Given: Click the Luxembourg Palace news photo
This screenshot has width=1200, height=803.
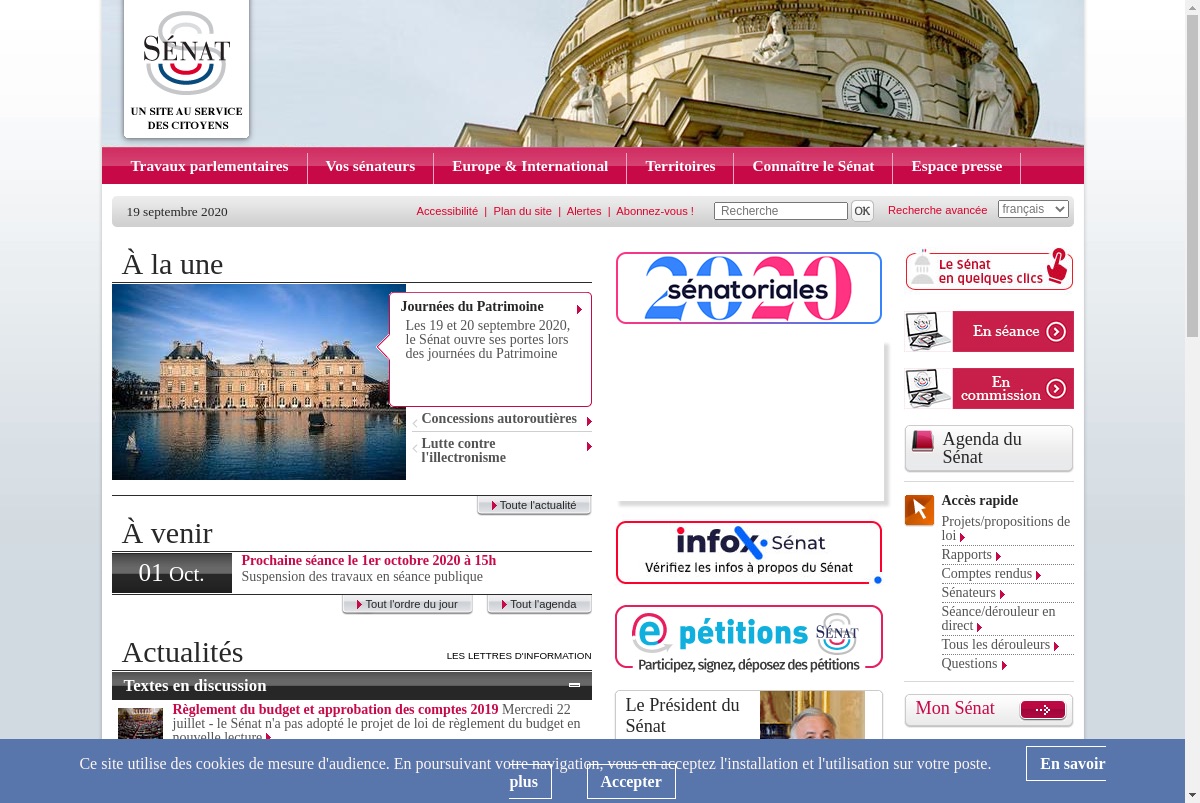Looking at the screenshot, I should (x=259, y=382).
